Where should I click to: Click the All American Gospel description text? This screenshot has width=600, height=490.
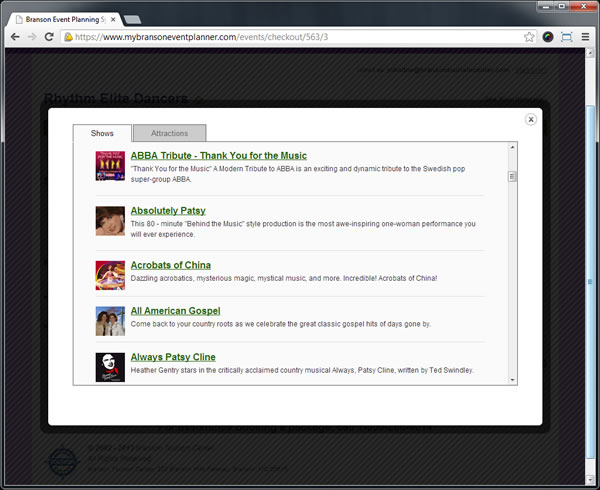(281, 324)
